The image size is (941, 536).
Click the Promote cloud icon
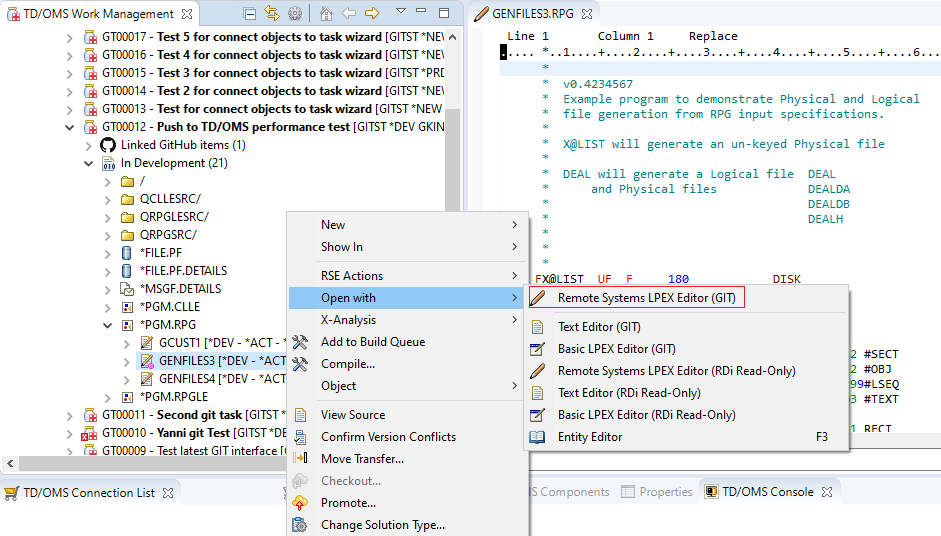coord(300,503)
